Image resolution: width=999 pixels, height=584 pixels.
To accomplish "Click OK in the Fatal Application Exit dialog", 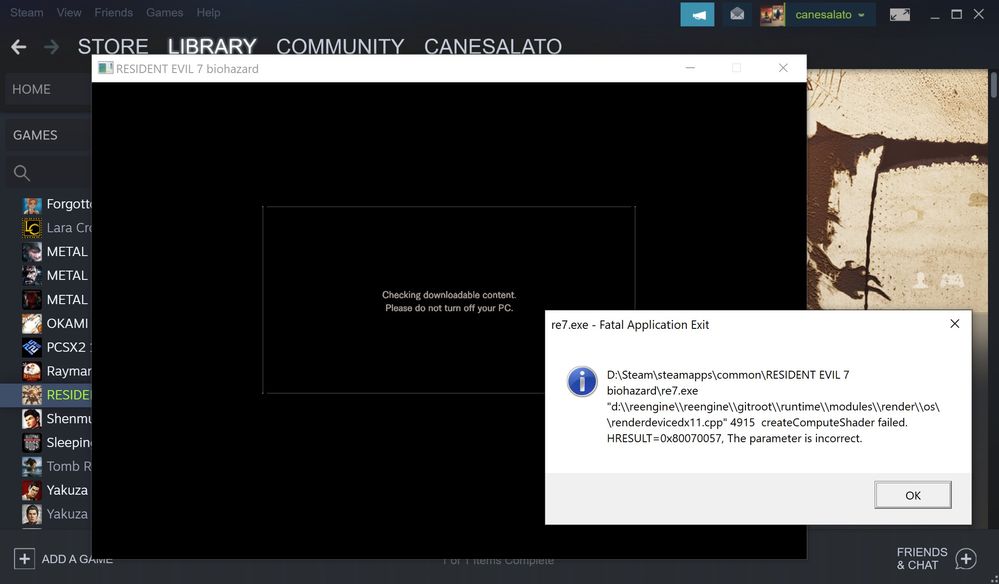I will tap(913, 495).
